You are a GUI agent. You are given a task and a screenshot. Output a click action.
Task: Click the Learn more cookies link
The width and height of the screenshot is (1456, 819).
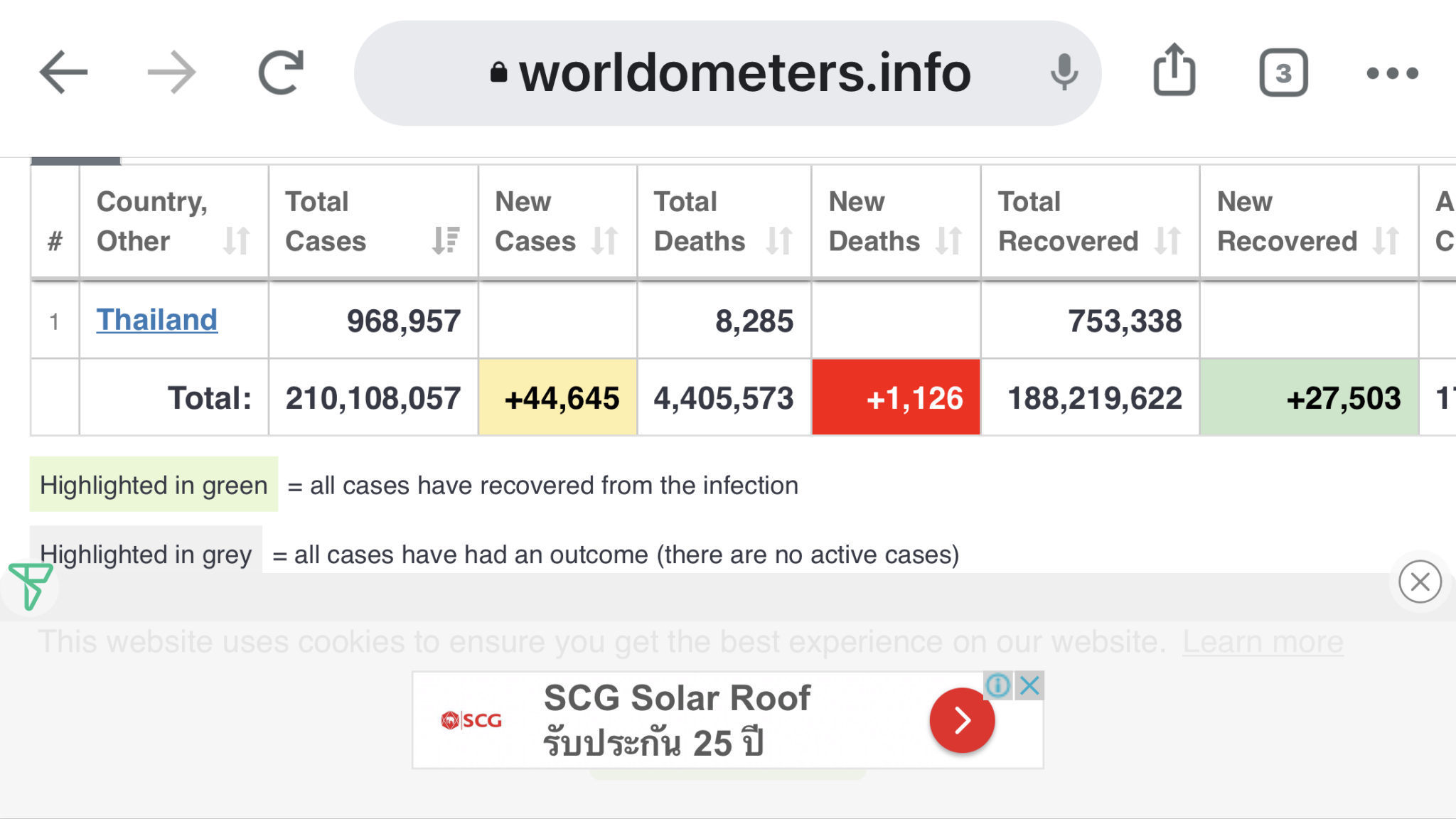[x=1263, y=642]
